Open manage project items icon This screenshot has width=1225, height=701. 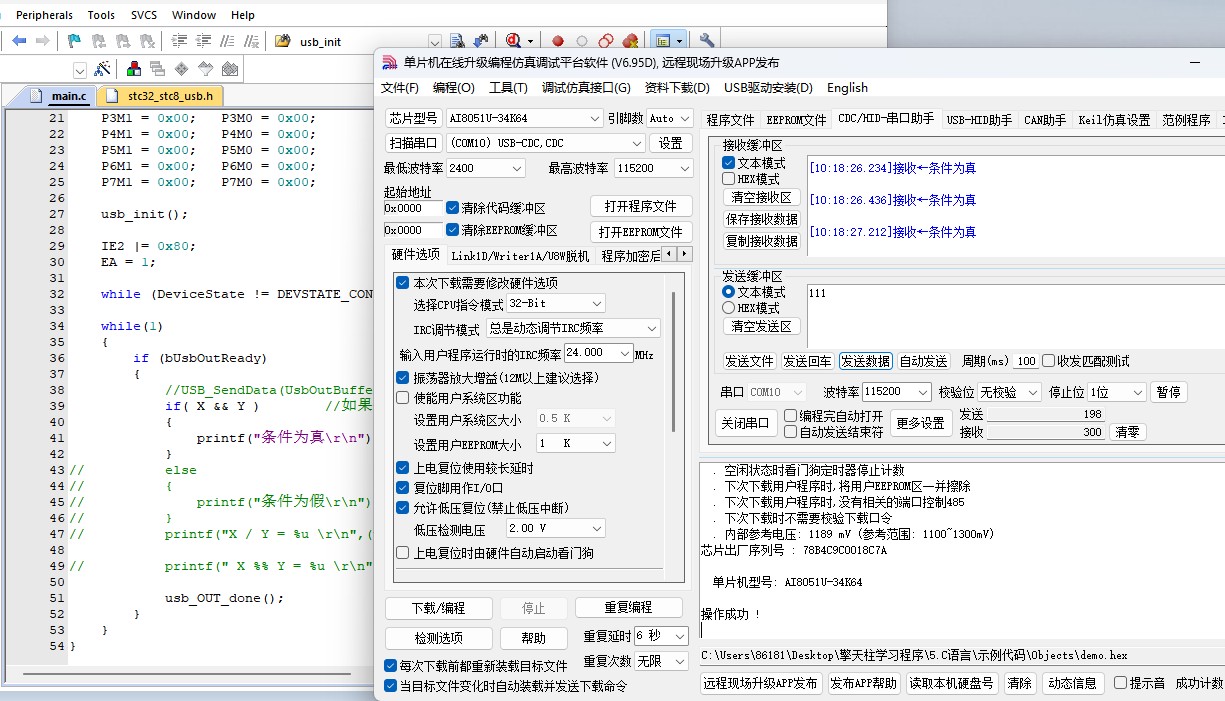(x=133, y=70)
